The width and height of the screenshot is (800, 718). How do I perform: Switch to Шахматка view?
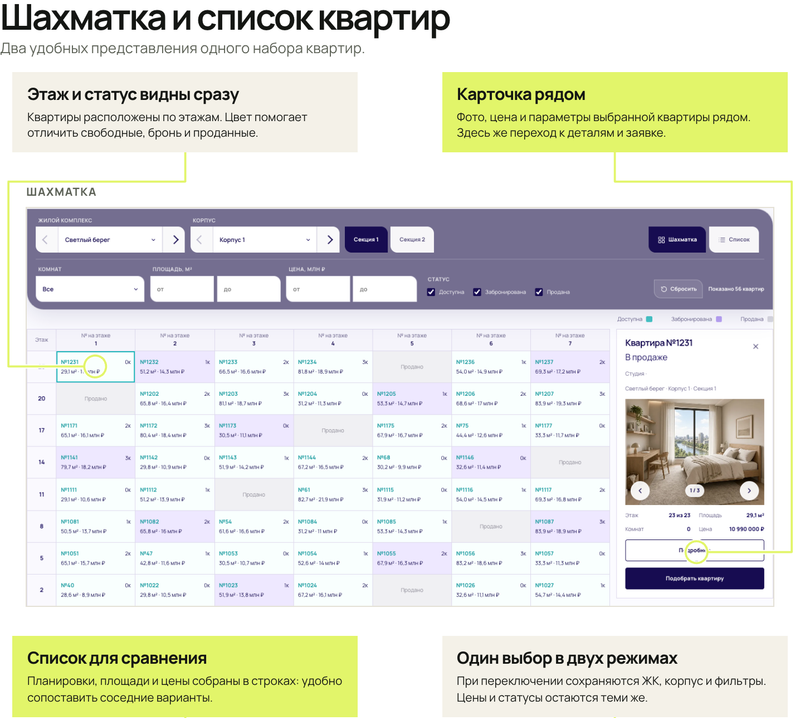678,239
